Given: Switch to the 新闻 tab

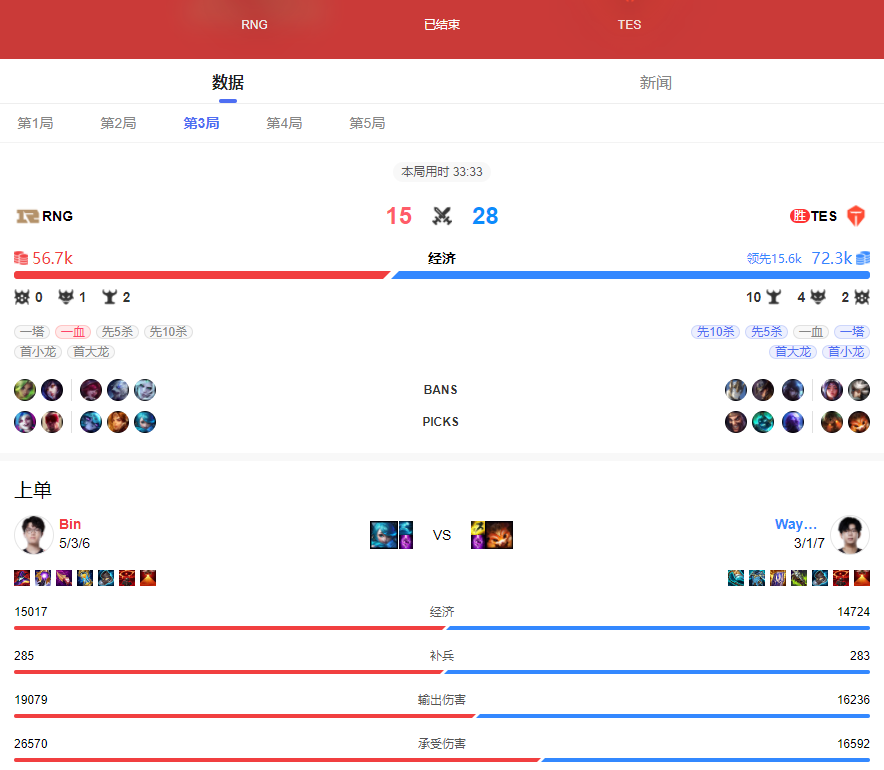Looking at the screenshot, I should coord(655,83).
